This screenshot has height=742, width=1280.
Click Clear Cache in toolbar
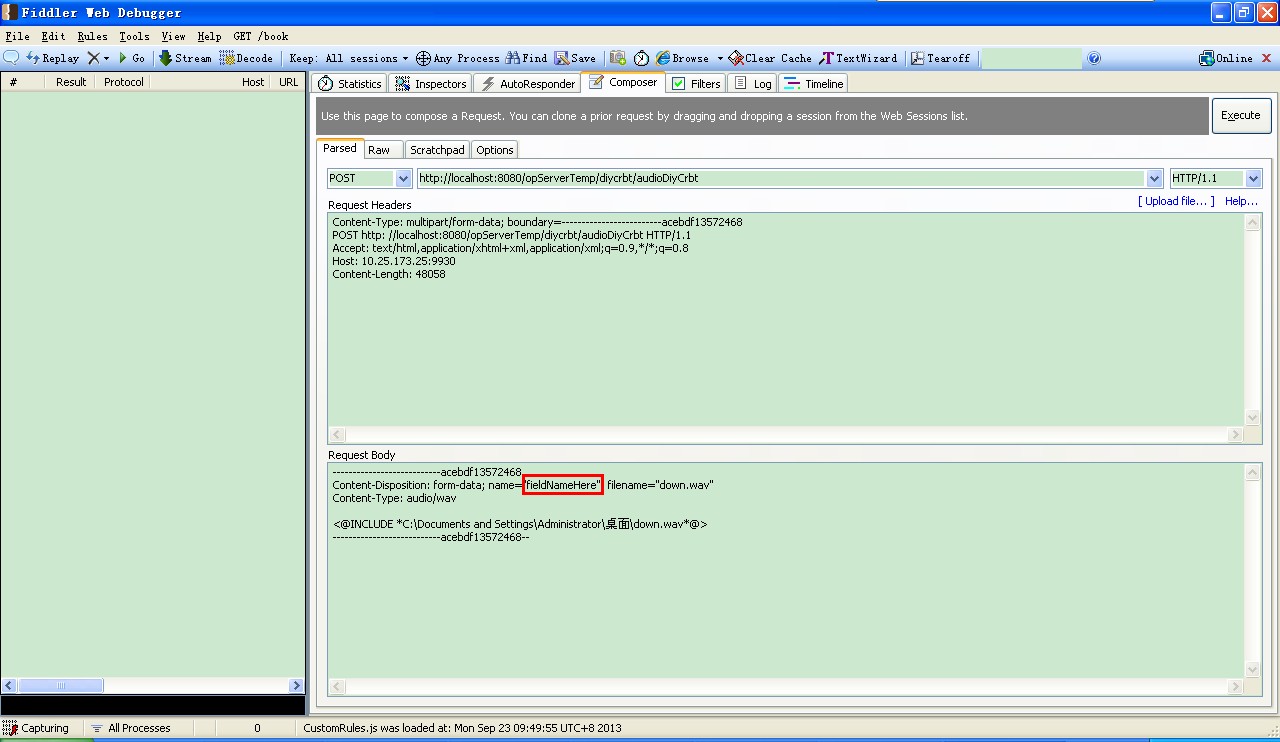tap(770, 58)
